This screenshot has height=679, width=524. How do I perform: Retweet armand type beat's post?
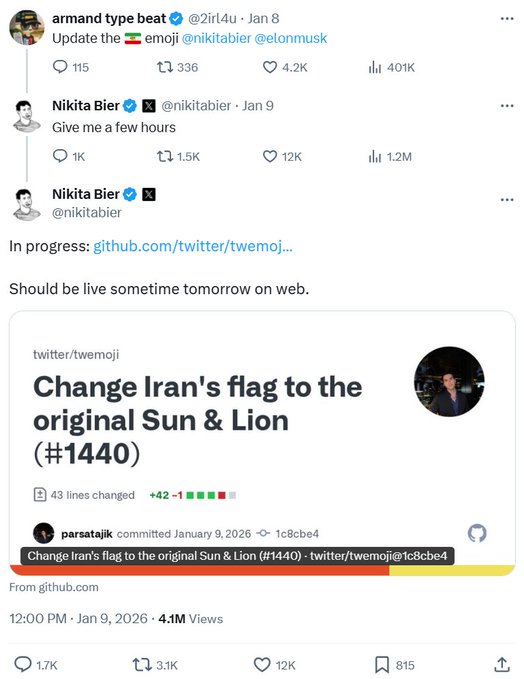tap(165, 67)
